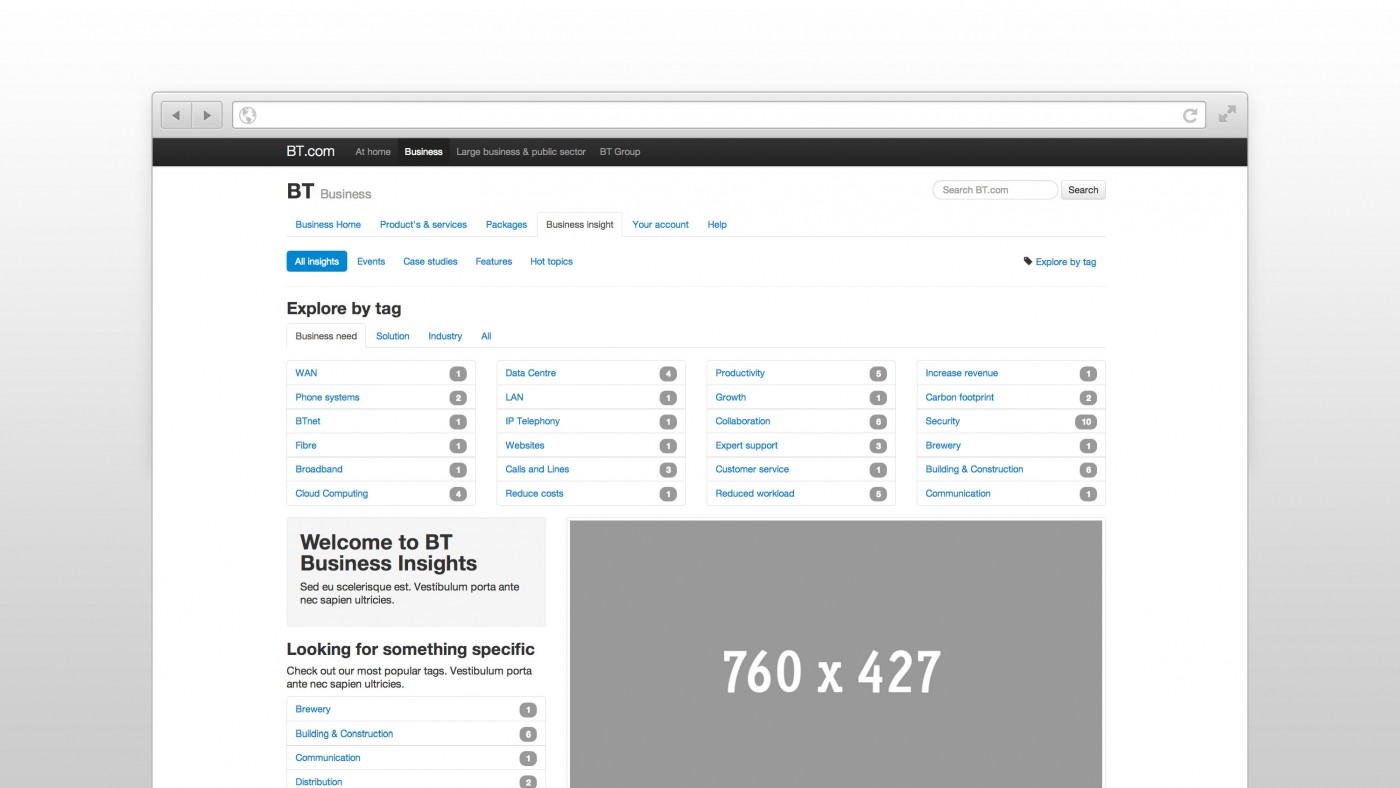Image resolution: width=1400 pixels, height=788 pixels.
Task: Open BT Group in the top bar
Action: point(620,152)
